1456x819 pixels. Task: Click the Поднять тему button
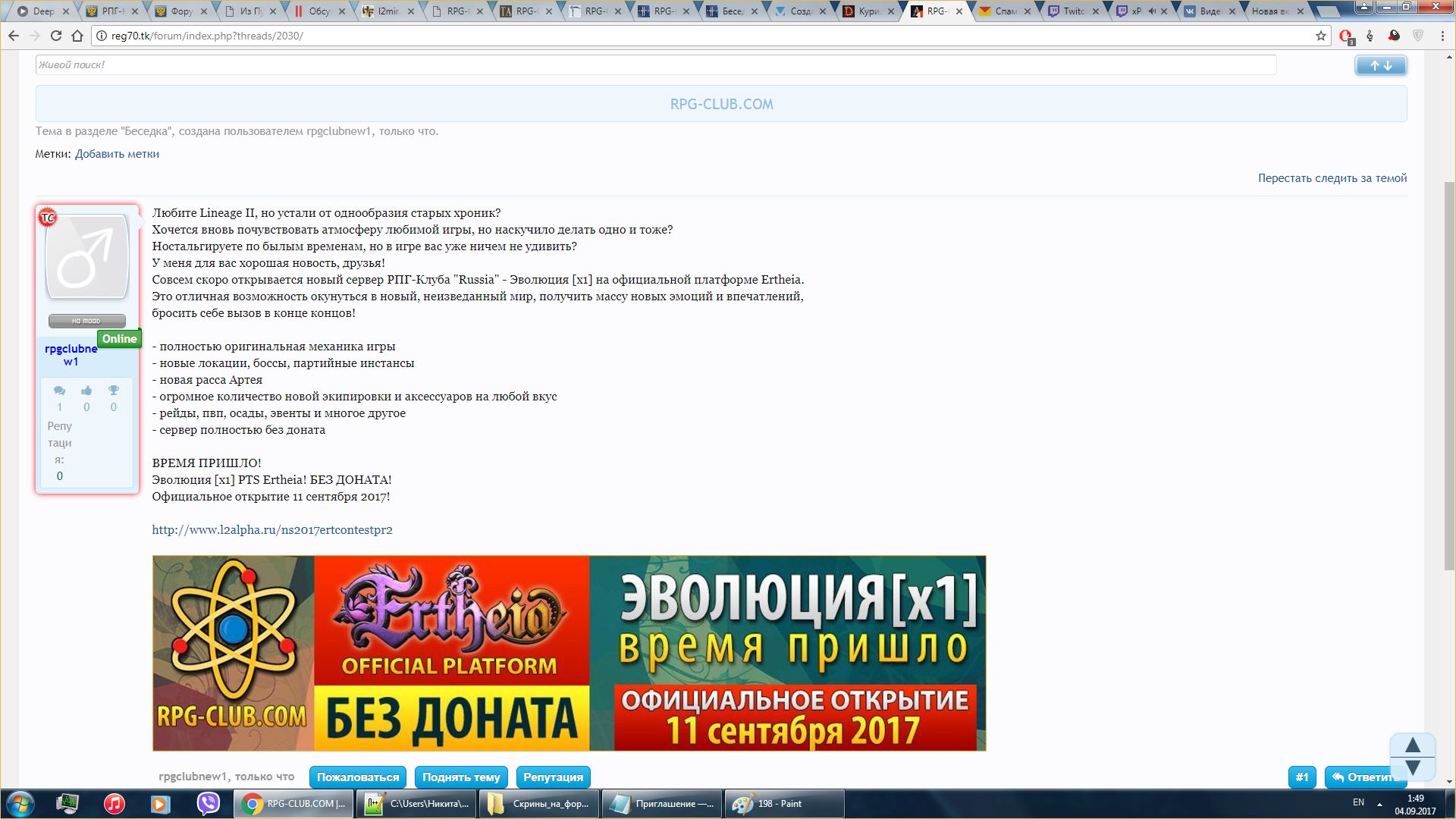tap(461, 777)
